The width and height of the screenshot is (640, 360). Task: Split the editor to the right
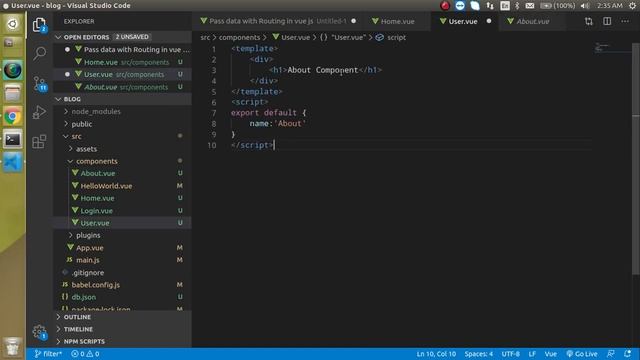(x=607, y=21)
